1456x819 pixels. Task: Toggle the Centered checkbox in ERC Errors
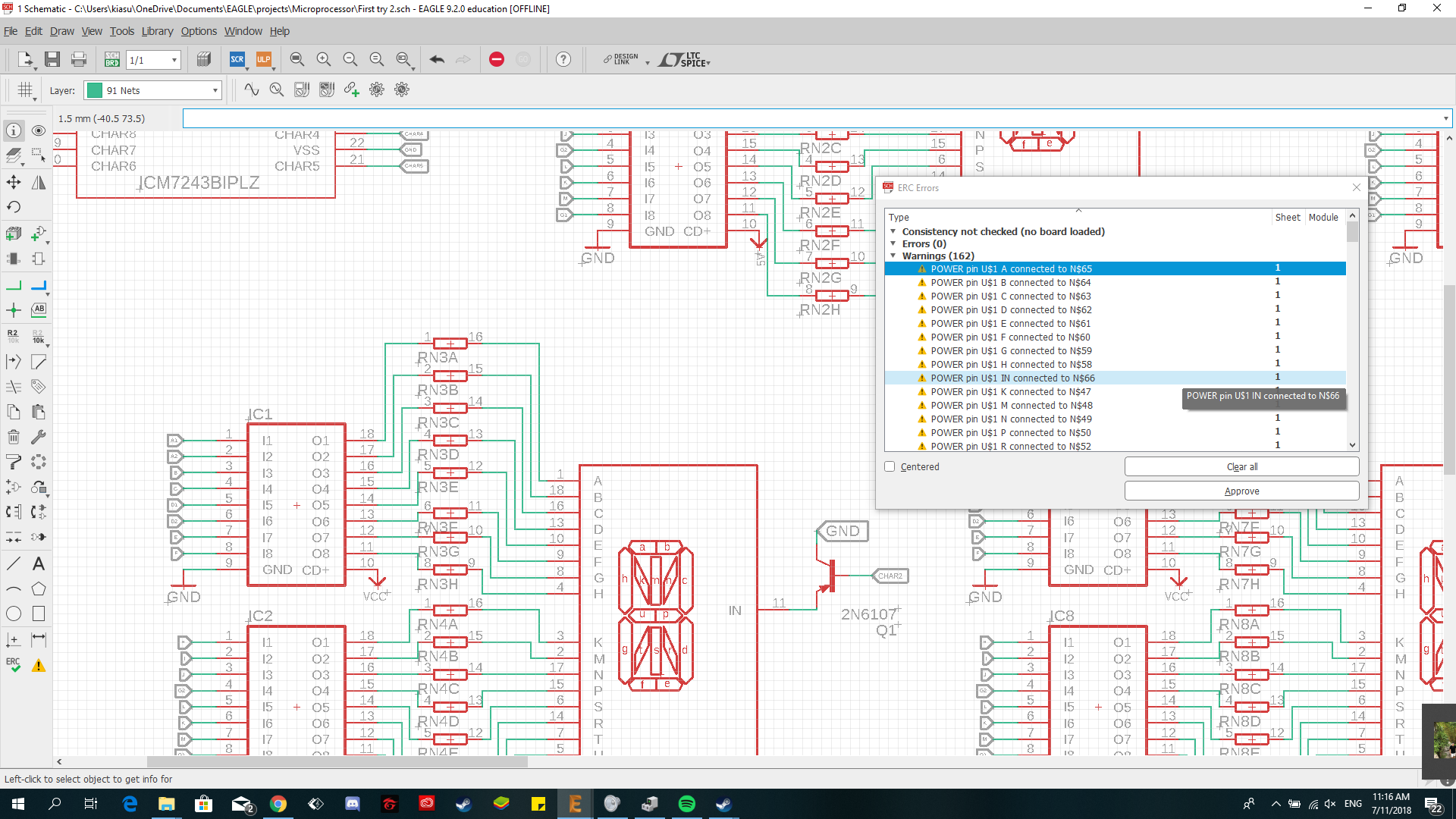click(x=888, y=466)
